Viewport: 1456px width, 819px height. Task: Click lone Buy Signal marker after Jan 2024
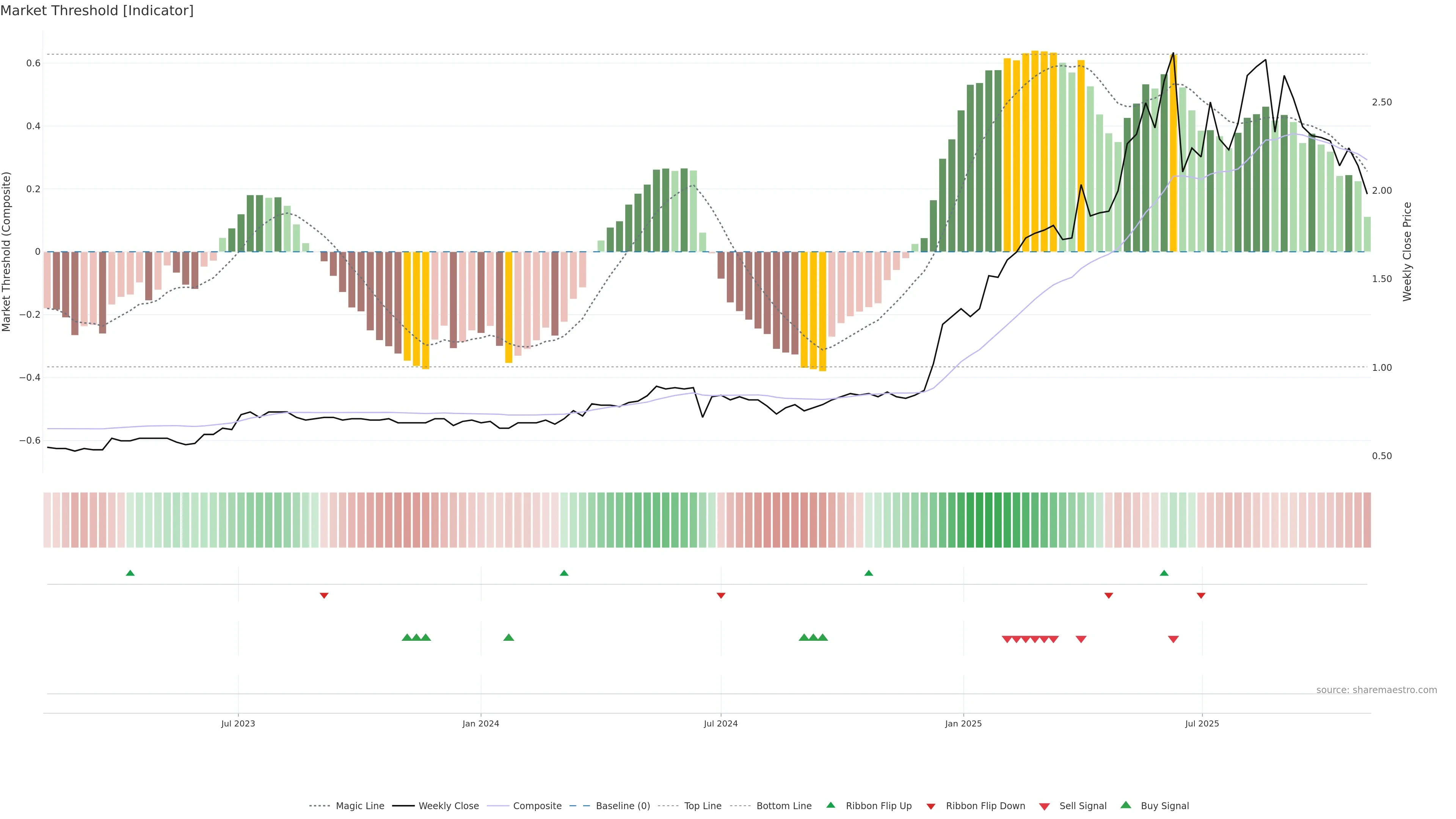pyautogui.click(x=508, y=637)
